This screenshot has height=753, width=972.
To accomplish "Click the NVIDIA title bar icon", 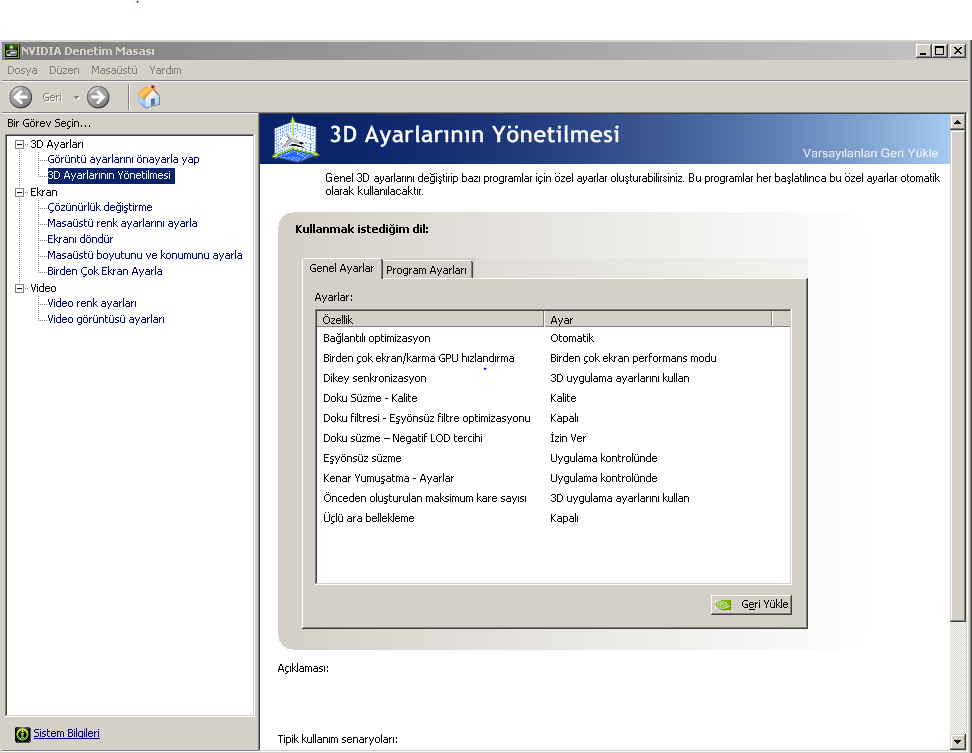I will [x=11, y=51].
